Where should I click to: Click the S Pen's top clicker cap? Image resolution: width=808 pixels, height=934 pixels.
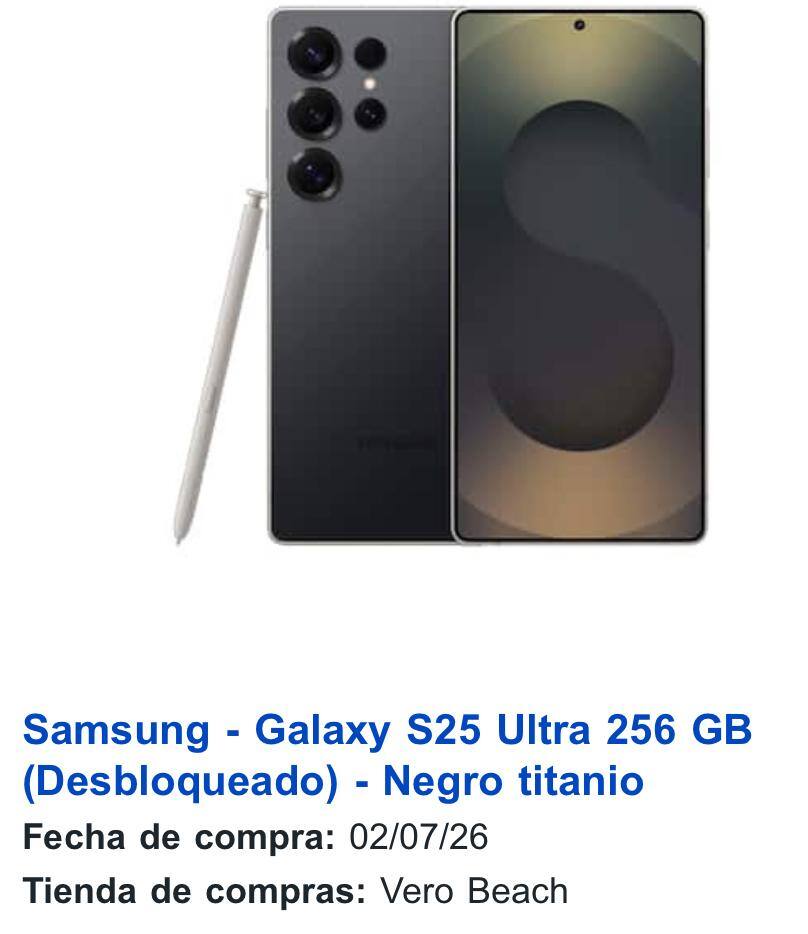pyautogui.click(x=255, y=195)
